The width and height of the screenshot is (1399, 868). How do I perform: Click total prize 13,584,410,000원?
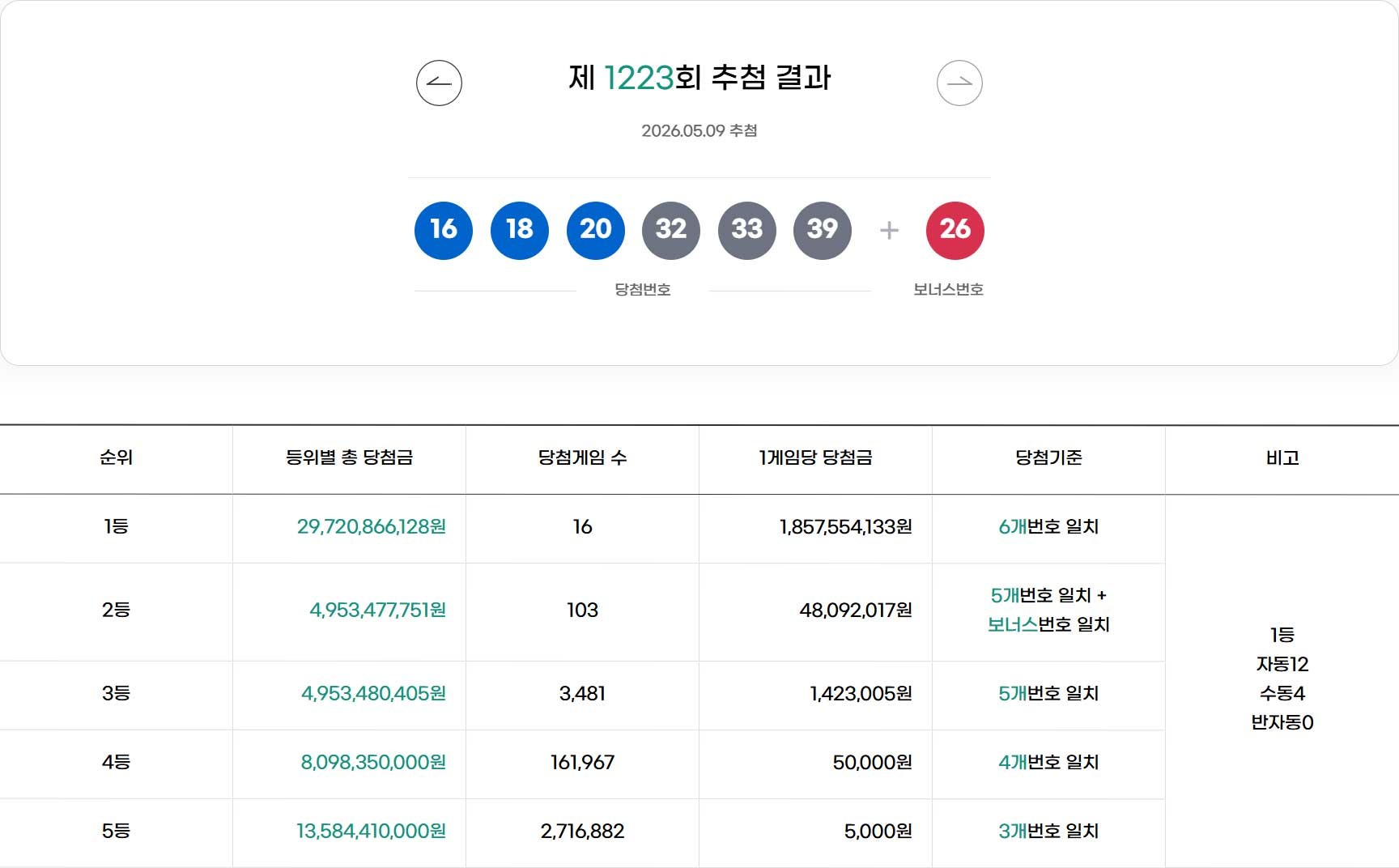(372, 831)
